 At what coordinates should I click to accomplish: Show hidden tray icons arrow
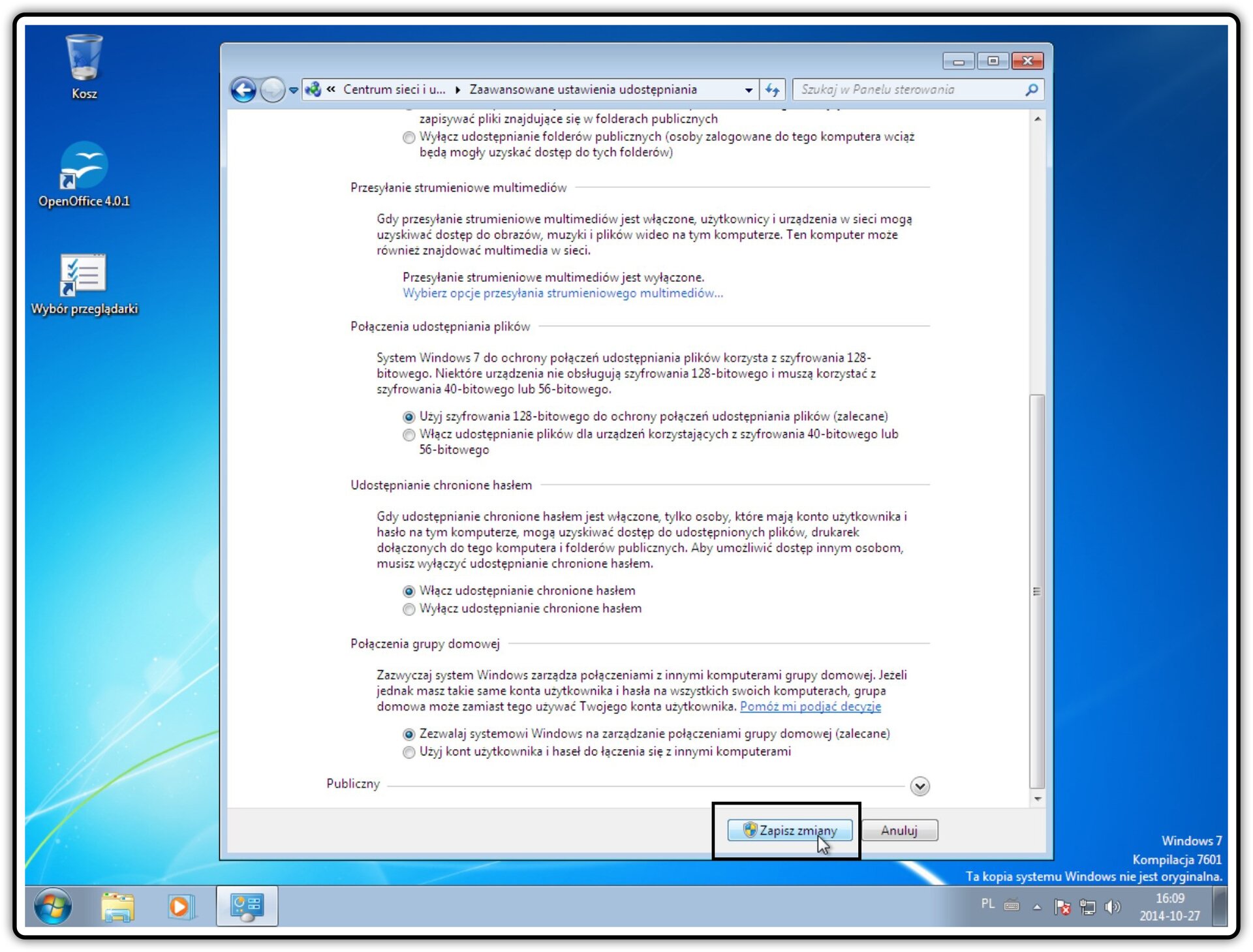point(1037,907)
